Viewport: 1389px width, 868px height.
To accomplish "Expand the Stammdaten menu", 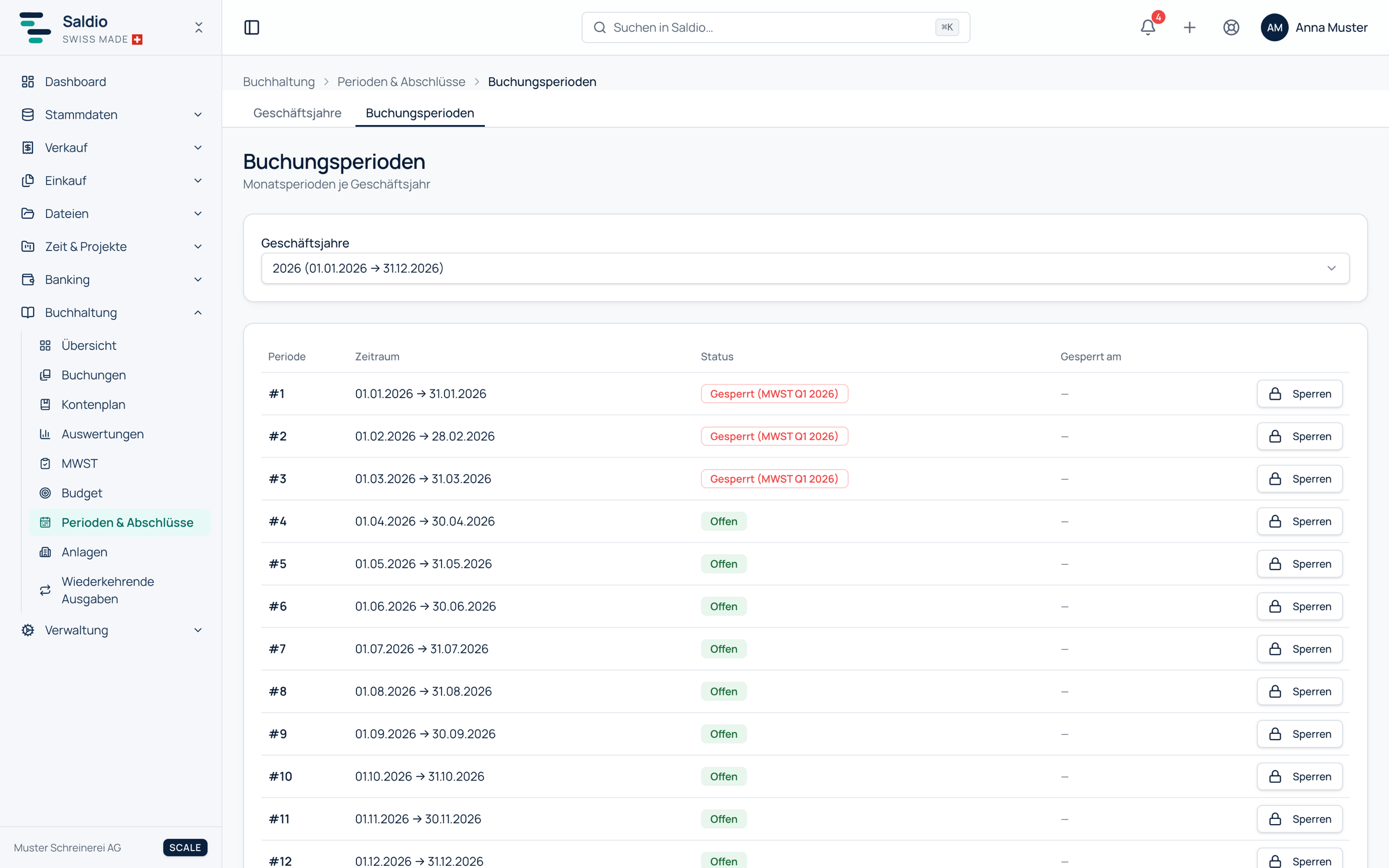I will (111, 115).
